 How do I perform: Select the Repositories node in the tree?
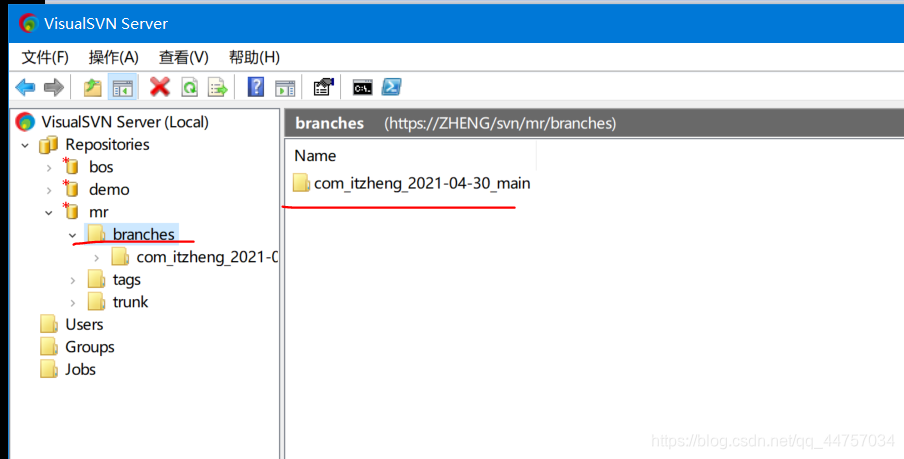[107, 144]
